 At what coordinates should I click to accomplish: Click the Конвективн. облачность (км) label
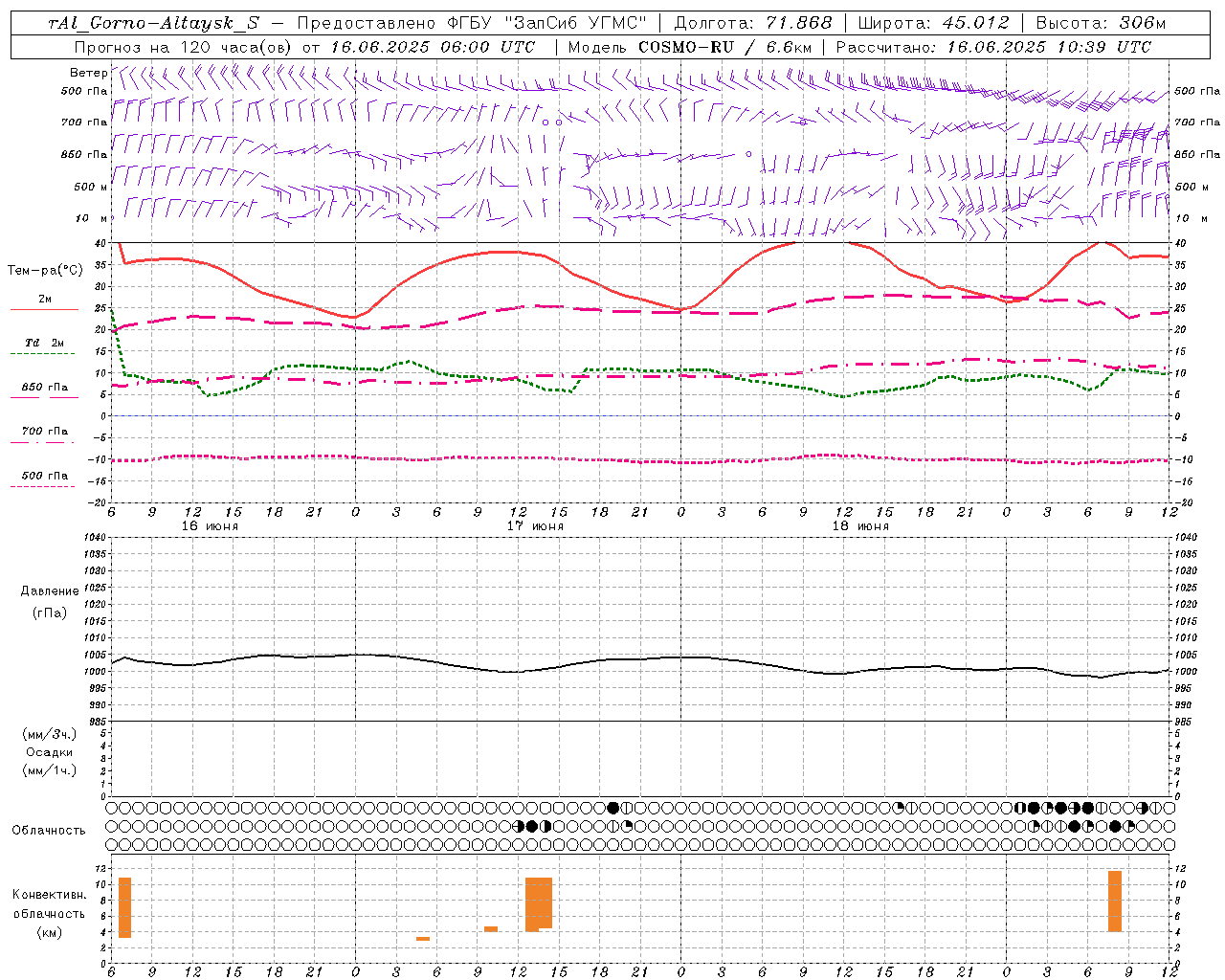(50, 913)
